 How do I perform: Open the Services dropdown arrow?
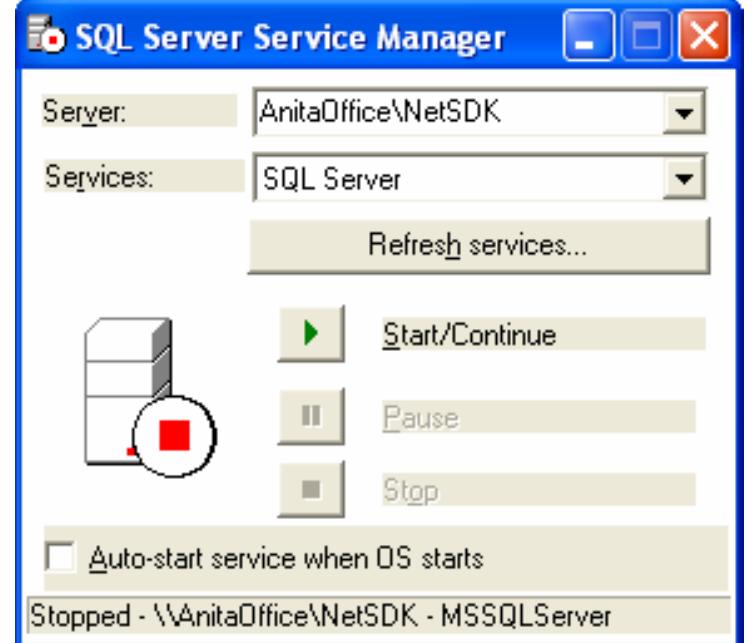click(683, 178)
